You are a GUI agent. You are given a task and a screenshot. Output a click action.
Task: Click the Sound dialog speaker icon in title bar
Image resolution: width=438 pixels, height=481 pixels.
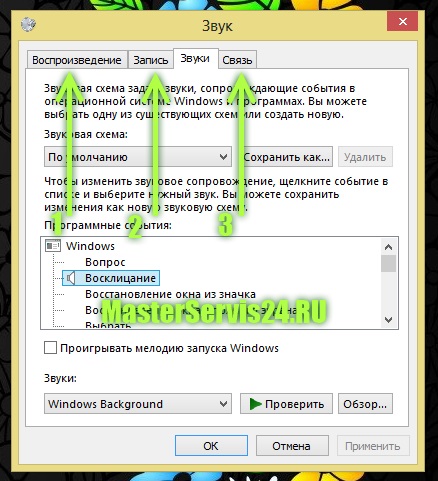28,24
